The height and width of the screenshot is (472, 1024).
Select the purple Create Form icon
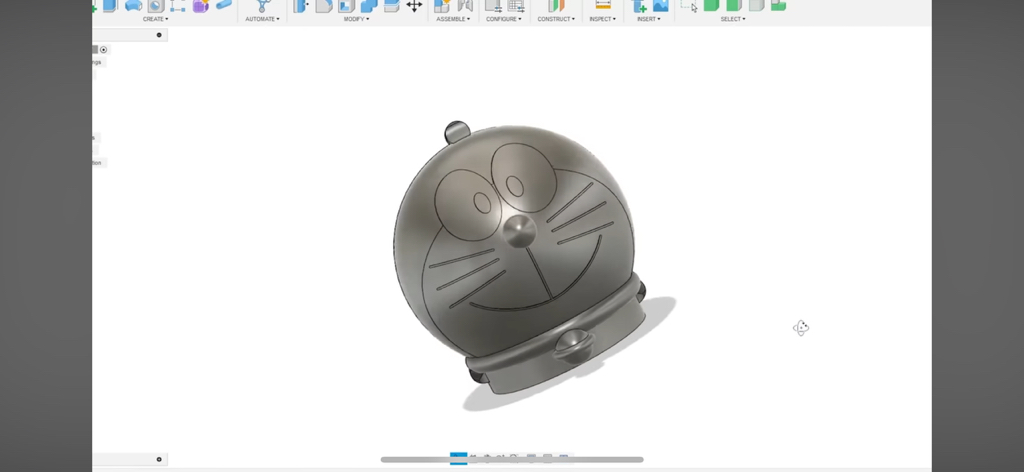200,6
